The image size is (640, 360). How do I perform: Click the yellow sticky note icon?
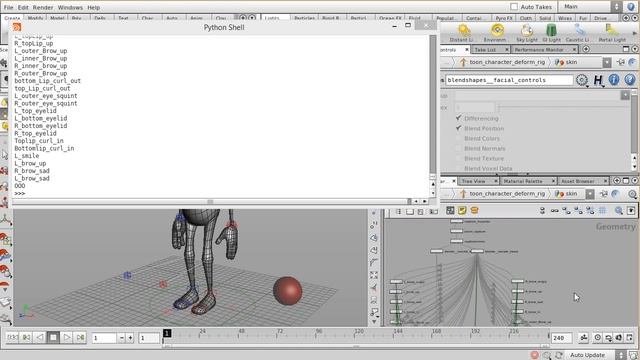pos(462,211)
